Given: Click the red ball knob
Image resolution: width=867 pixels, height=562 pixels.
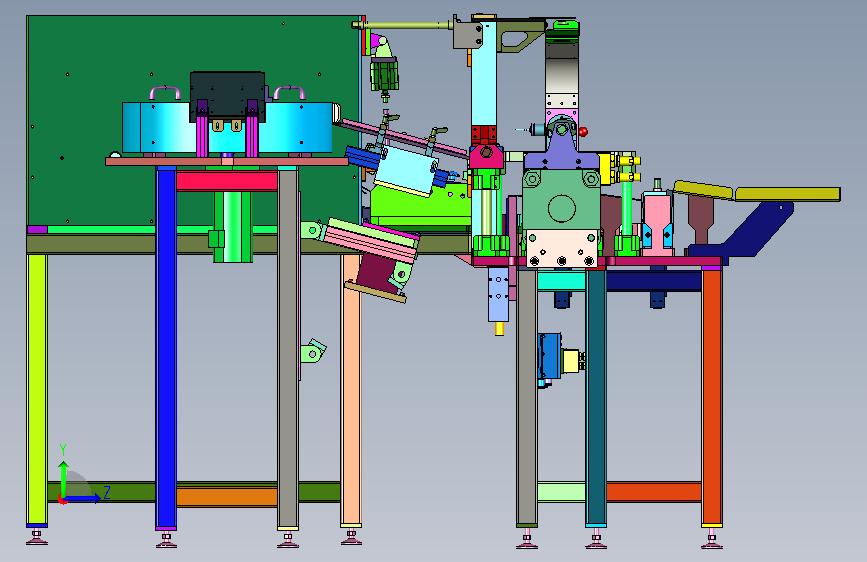Looking at the screenshot, I should [x=583, y=131].
